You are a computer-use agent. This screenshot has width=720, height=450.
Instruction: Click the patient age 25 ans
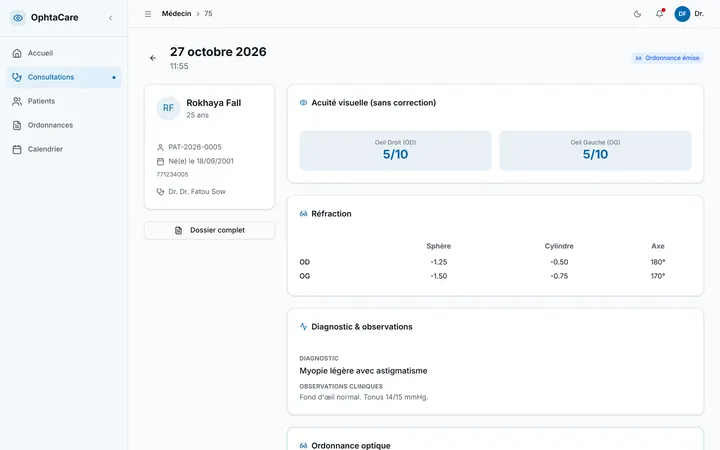(197, 115)
